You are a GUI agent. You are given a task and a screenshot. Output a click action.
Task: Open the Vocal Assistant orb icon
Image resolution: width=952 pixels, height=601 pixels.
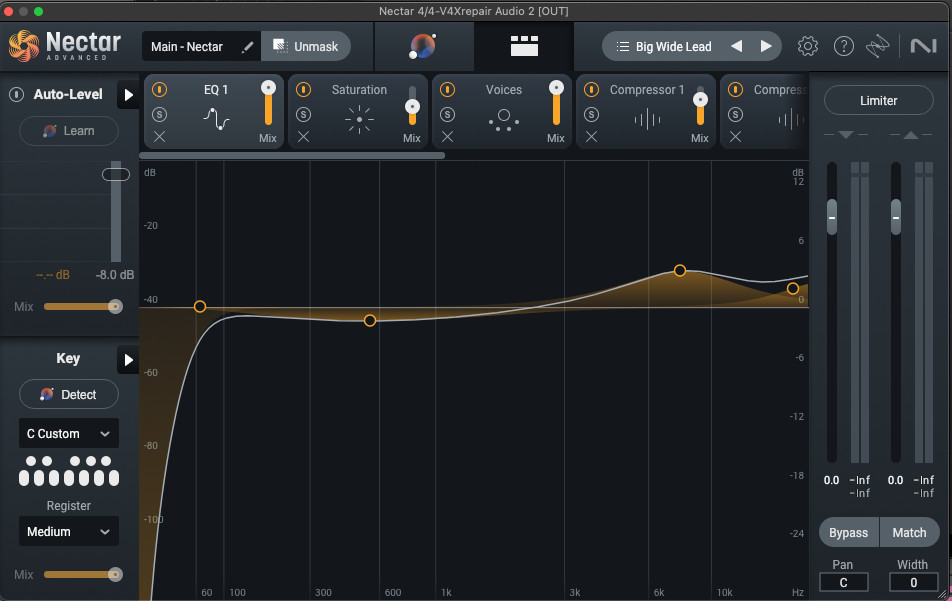[x=423, y=46]
